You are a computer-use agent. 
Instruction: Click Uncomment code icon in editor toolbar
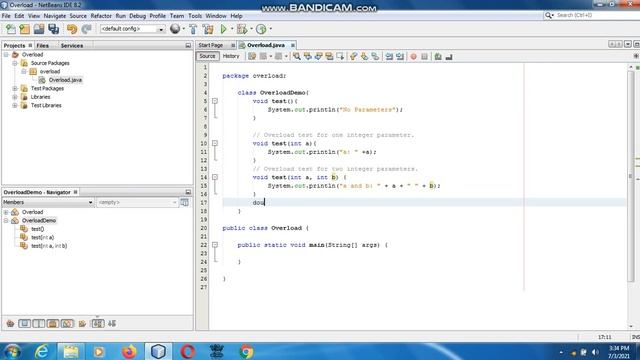tap(449, 56)
